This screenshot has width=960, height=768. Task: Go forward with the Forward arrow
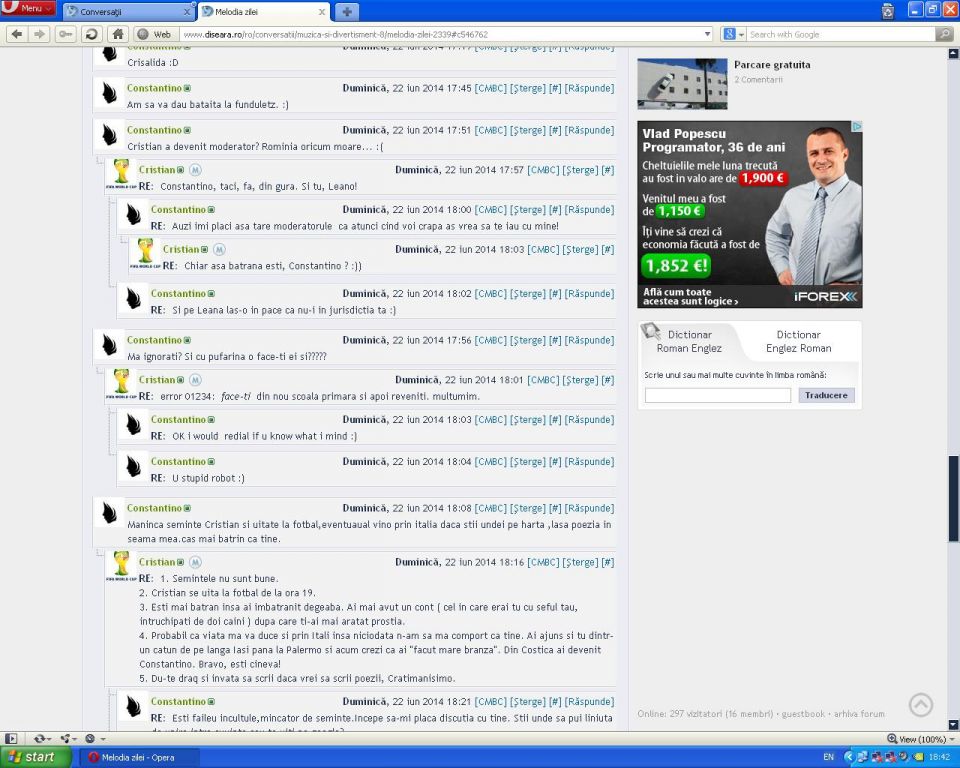[x=39, y=34]
